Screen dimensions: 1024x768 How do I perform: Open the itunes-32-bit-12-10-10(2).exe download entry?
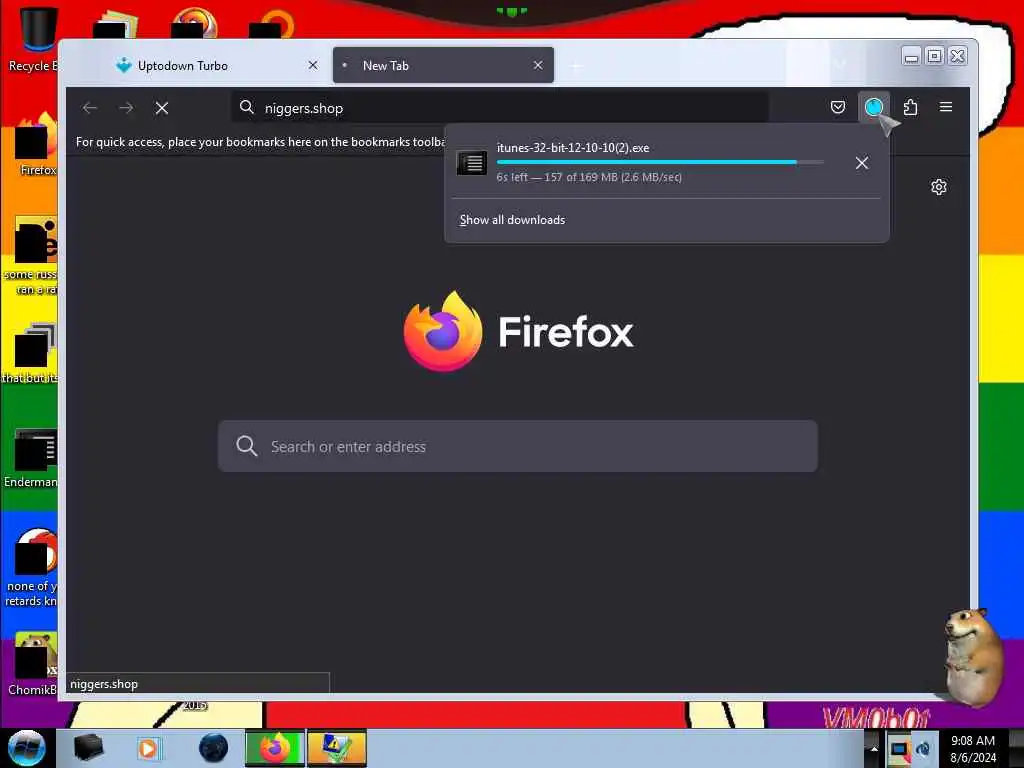(666, 162)
